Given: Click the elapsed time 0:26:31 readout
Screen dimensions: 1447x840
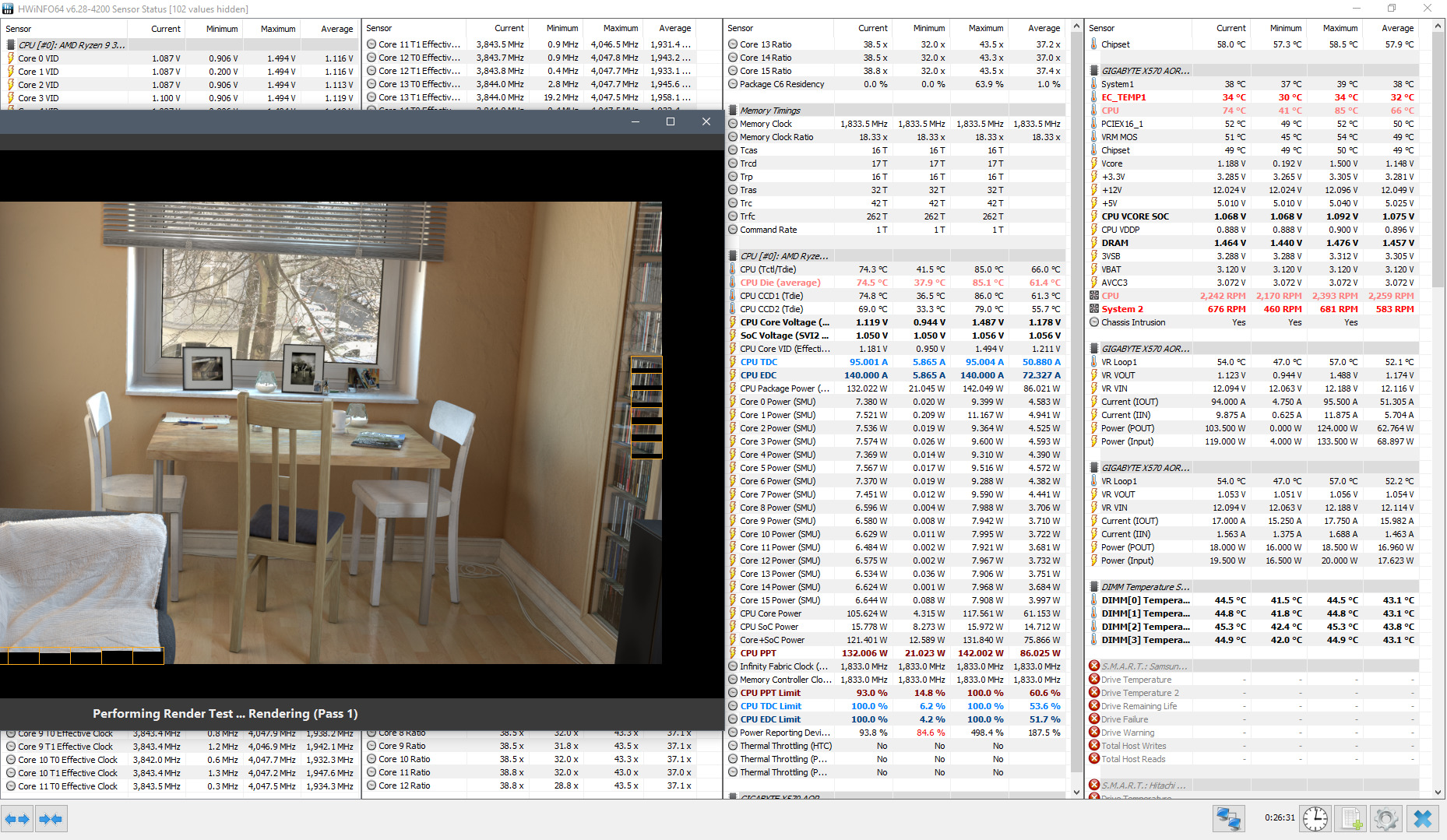Looking at the screenshot, I should point(1280,818).
